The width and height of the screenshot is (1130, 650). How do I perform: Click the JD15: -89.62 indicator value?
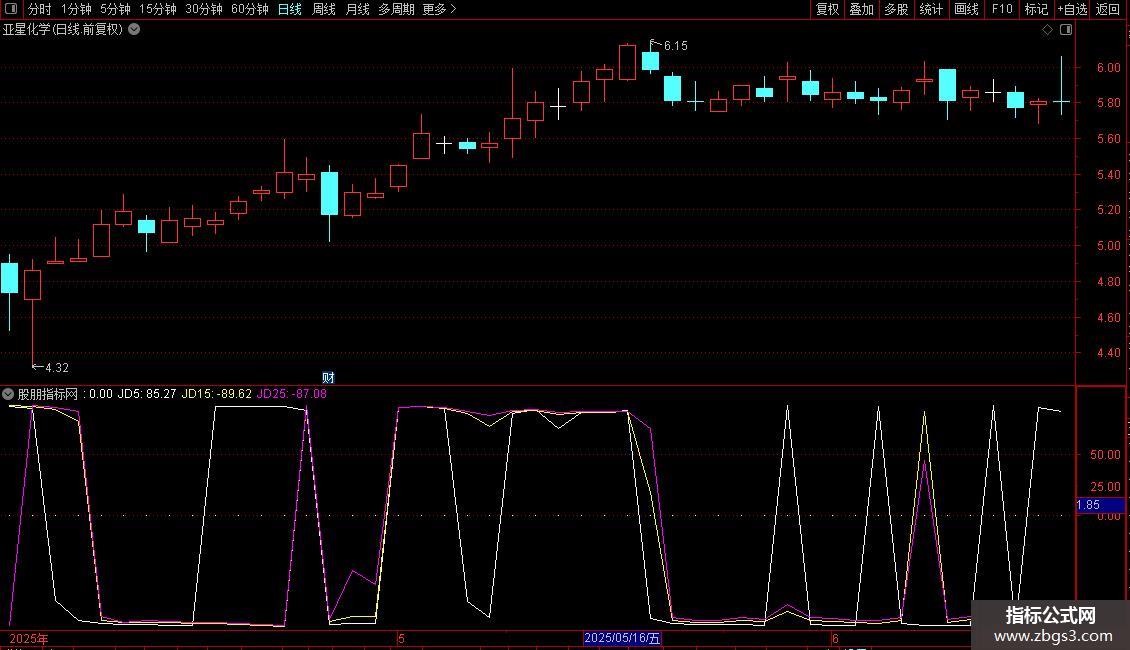click(x=217, y=394)
